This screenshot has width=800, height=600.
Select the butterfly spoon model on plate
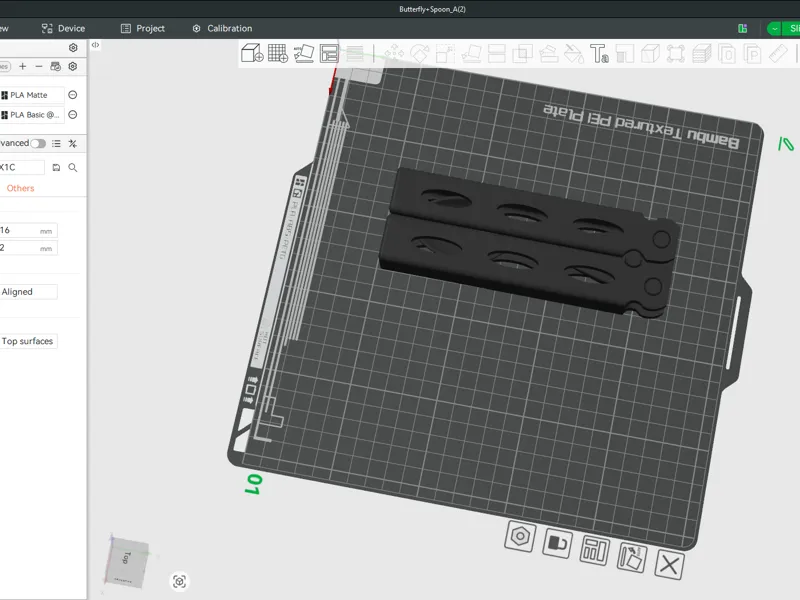pyautogui.click(x=528, y=242)
